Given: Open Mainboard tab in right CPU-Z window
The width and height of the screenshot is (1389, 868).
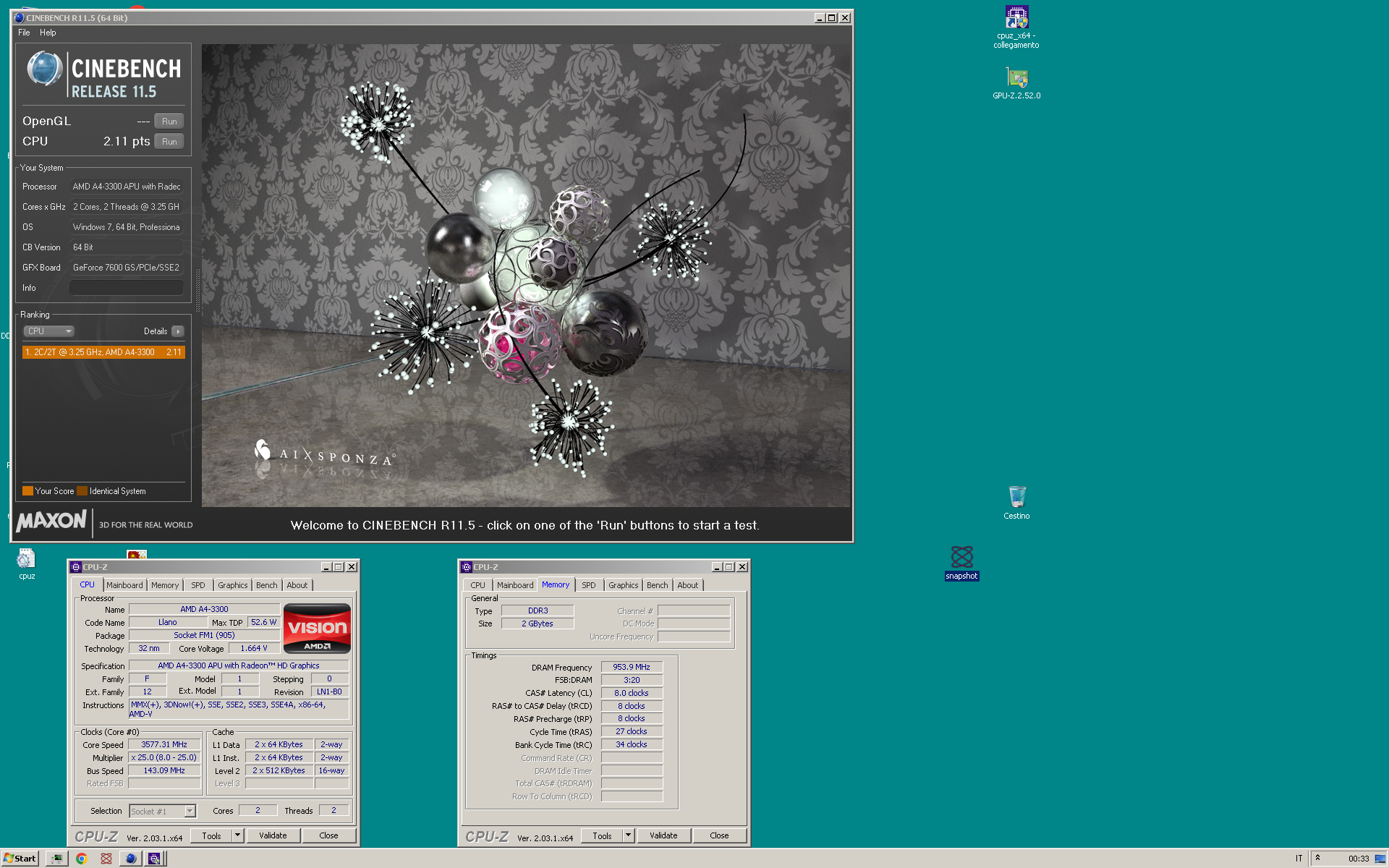Looking at the screenshot, I should [515, 585].
